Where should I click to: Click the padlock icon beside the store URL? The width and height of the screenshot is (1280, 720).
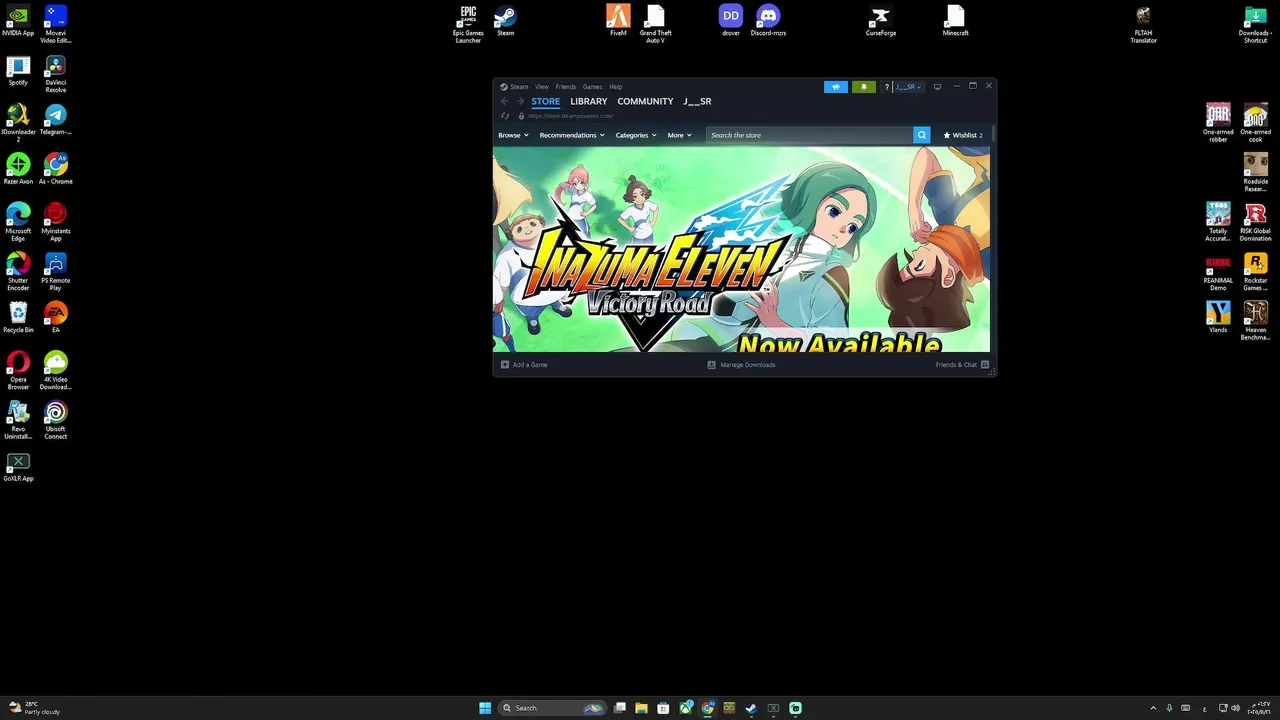(521, 116)
